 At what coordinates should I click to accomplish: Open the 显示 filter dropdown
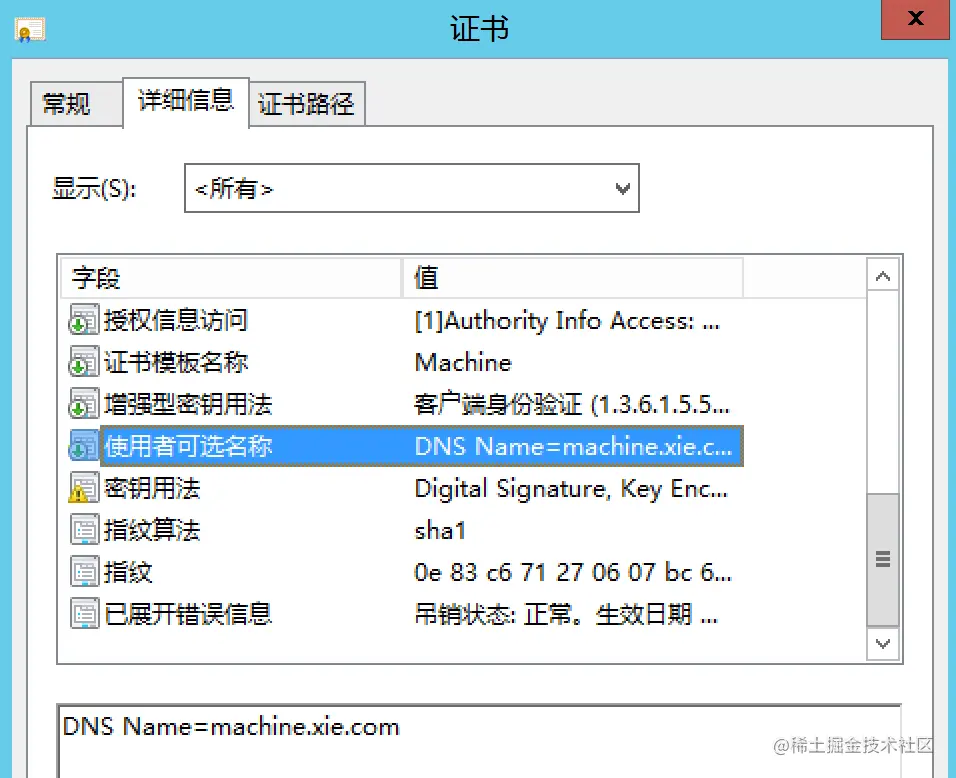[x=412, y=188]
